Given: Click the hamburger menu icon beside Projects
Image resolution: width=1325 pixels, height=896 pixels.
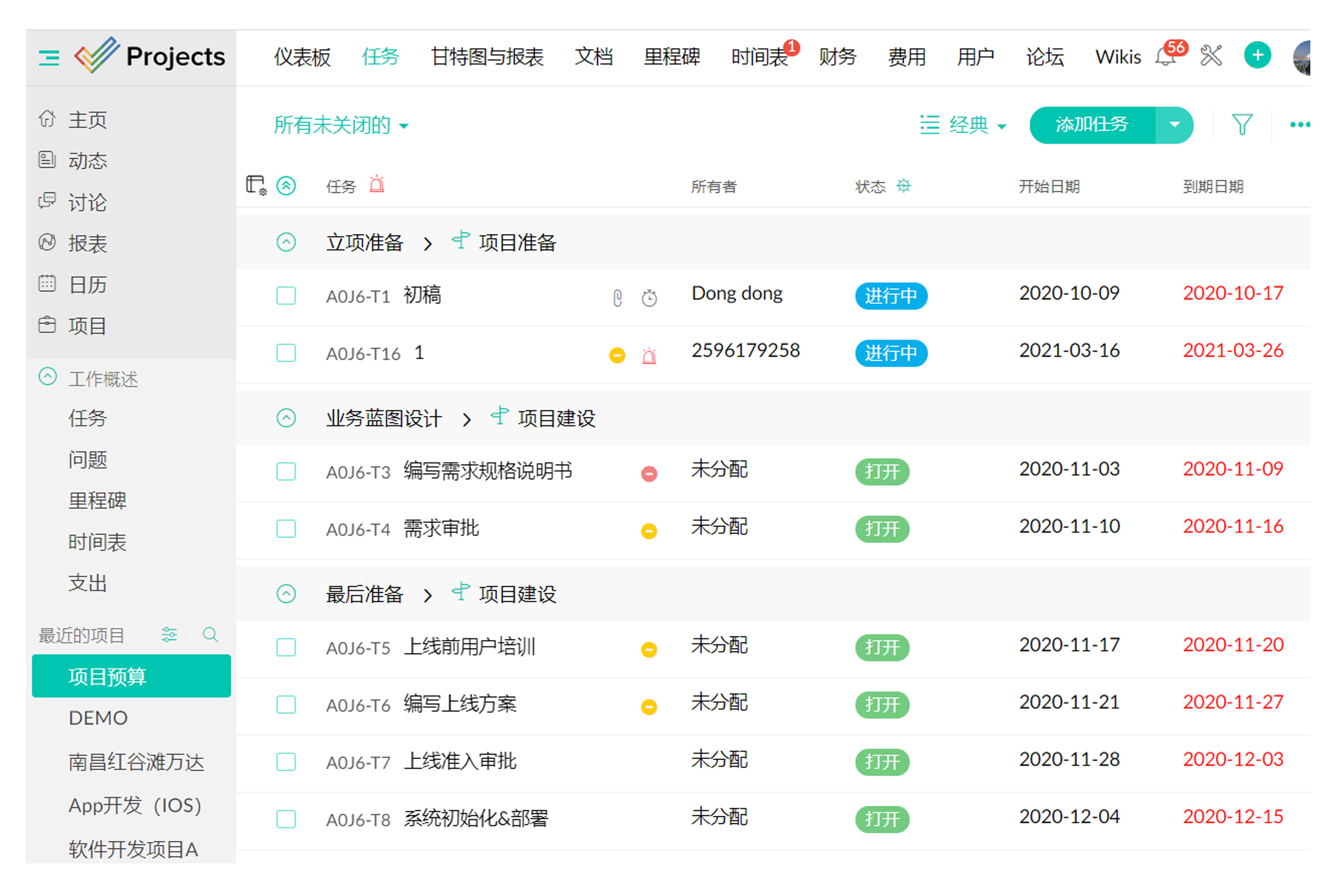Looking at the screenshot, I should pos(49,58).
